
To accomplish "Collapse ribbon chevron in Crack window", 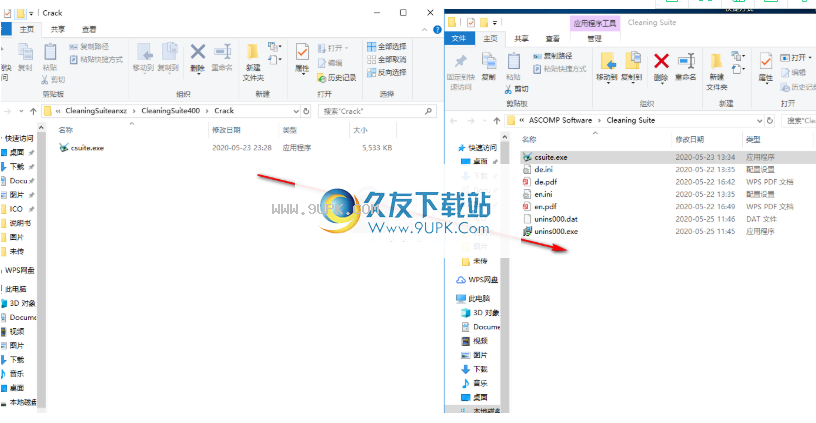I will [x=425, y=30].
